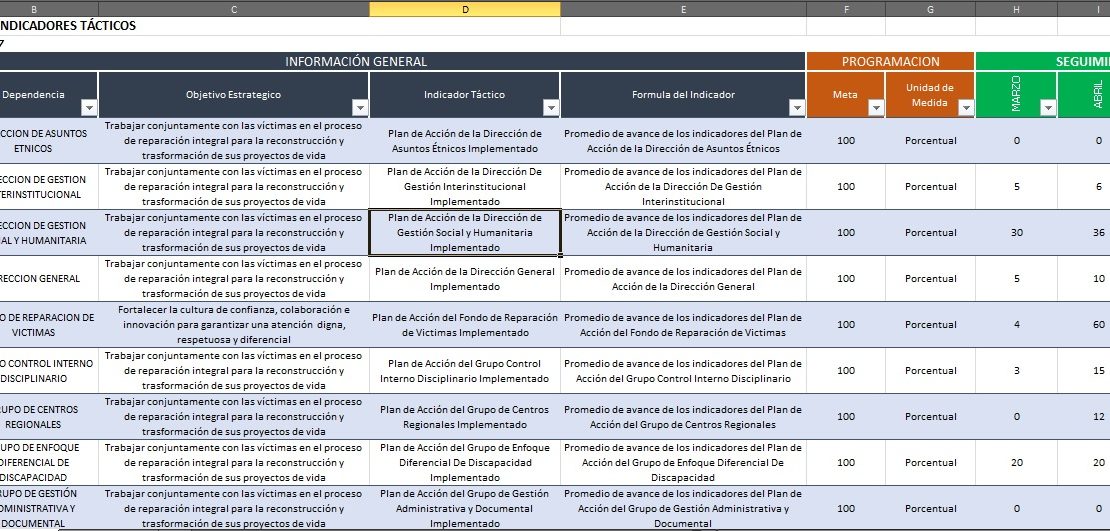Open the Objetivo Estrategico filter dropdown
Viewport: 1110px width, 531px height.
point(360,108)
